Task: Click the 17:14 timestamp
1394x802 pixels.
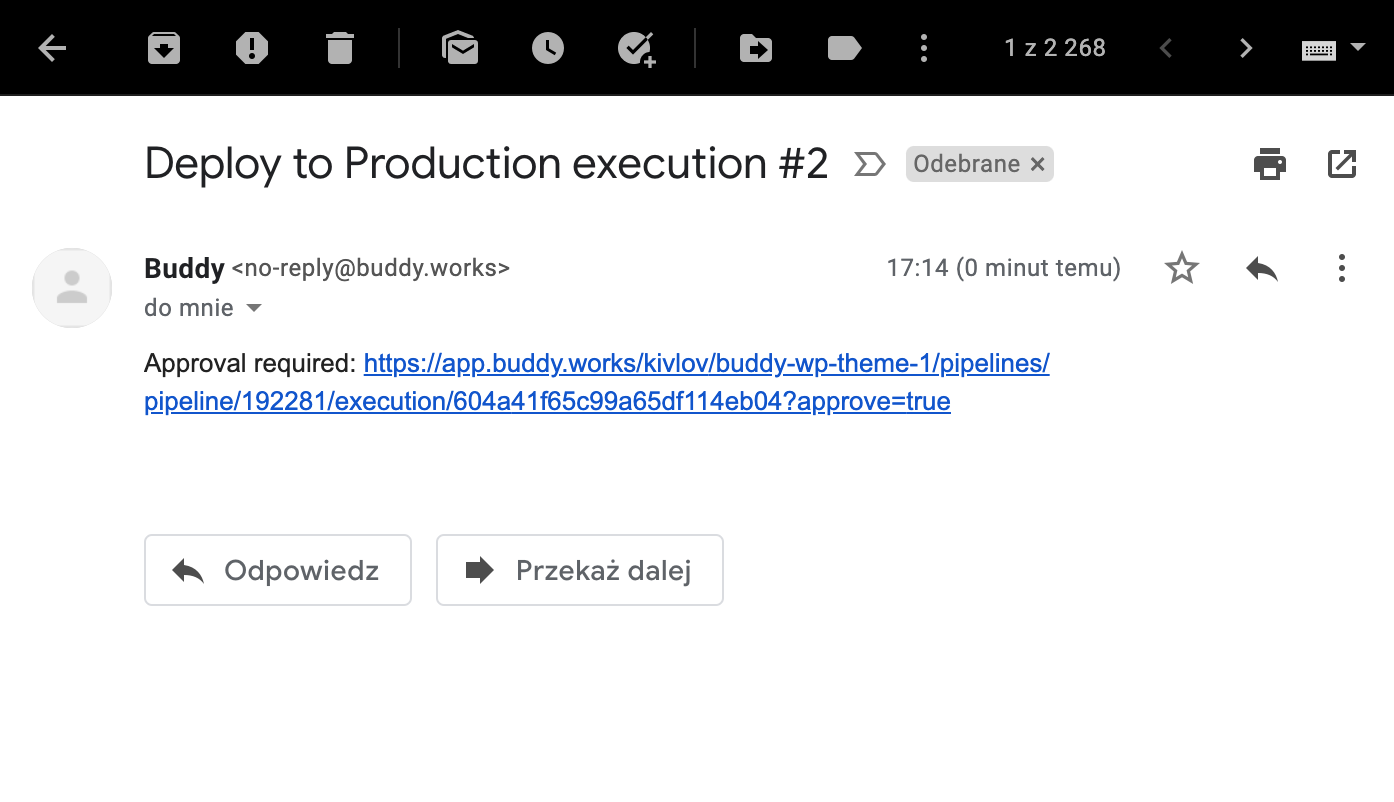Action: [1004, 268]
